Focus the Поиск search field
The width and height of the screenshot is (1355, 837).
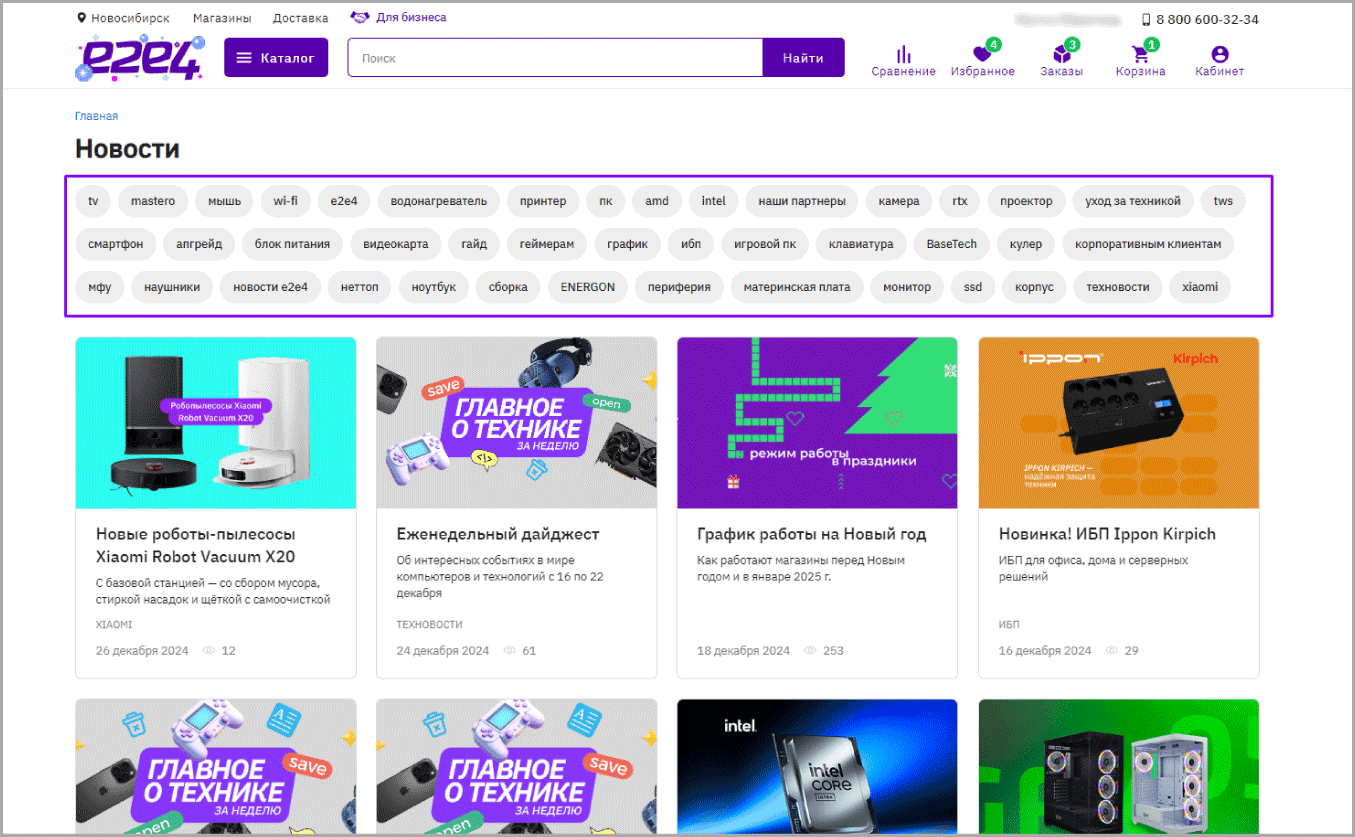[555, 58]
